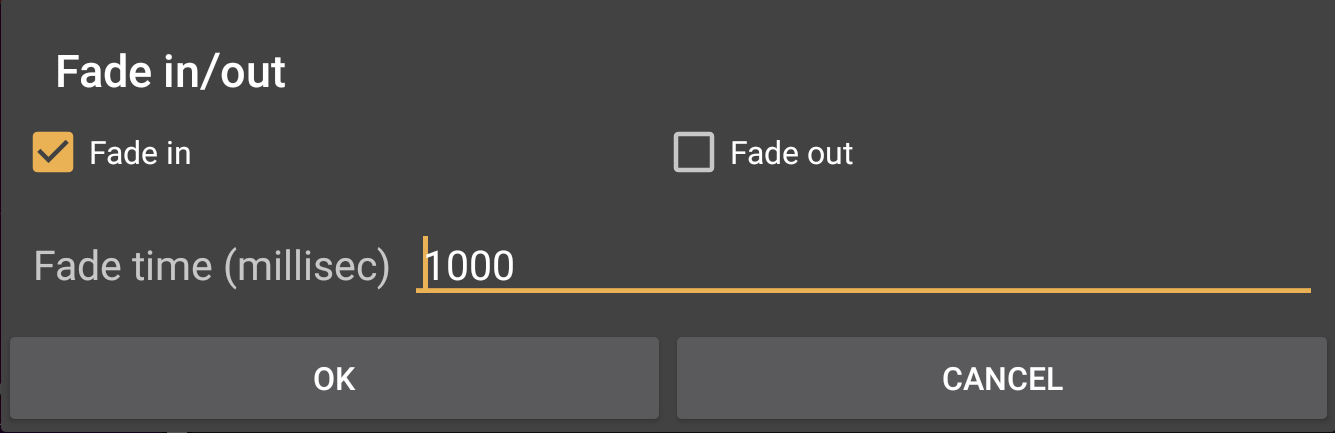This screenshot has width=1335, height=433.
Task: Select the fade duration text box
Action: (862, 266)
